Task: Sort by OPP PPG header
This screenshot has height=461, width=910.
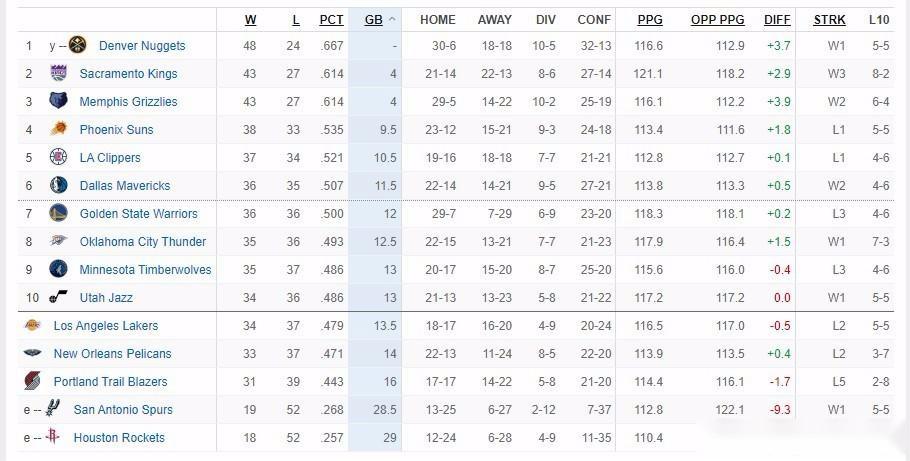Action: [717, 19]
